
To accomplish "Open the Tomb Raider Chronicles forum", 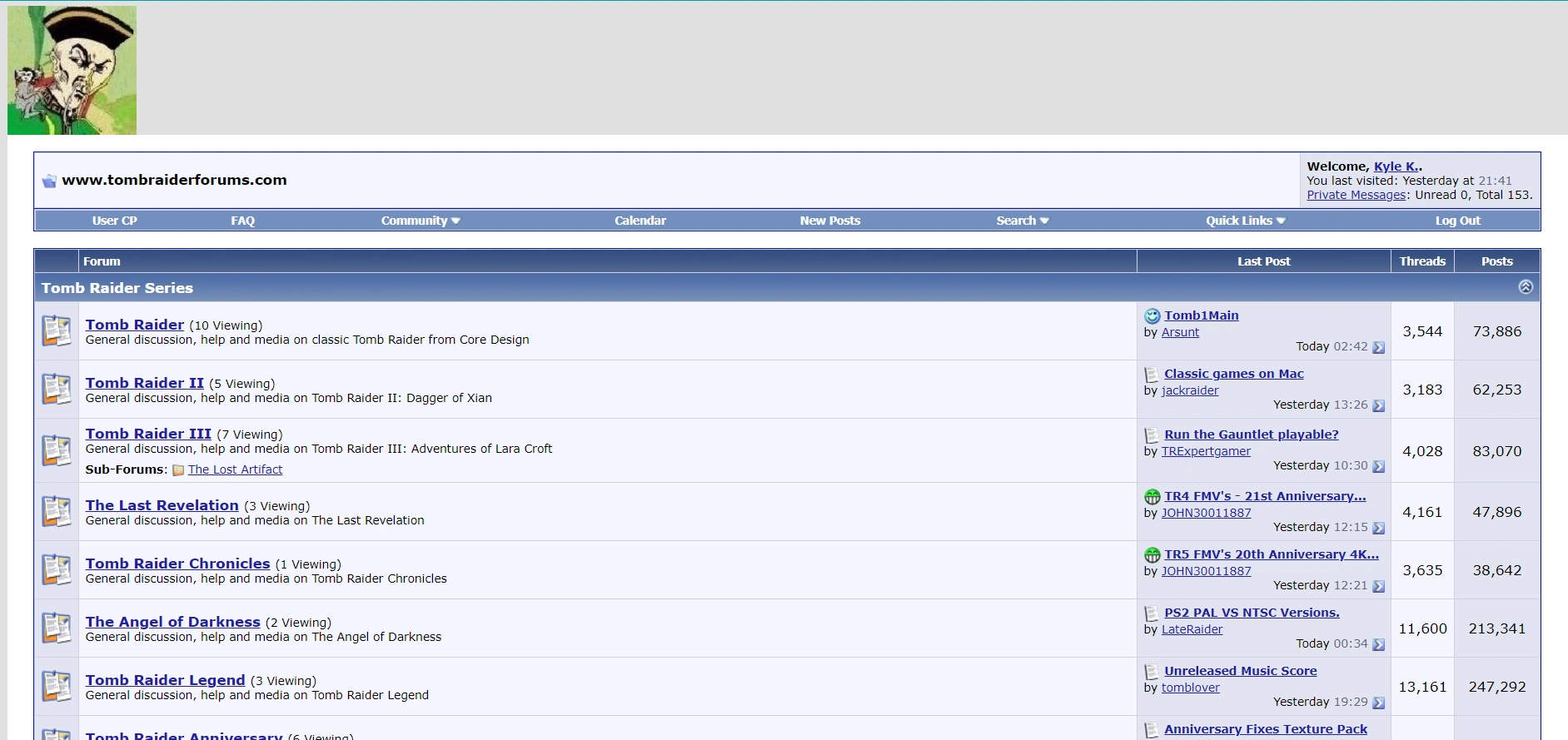I will [178, 564].
